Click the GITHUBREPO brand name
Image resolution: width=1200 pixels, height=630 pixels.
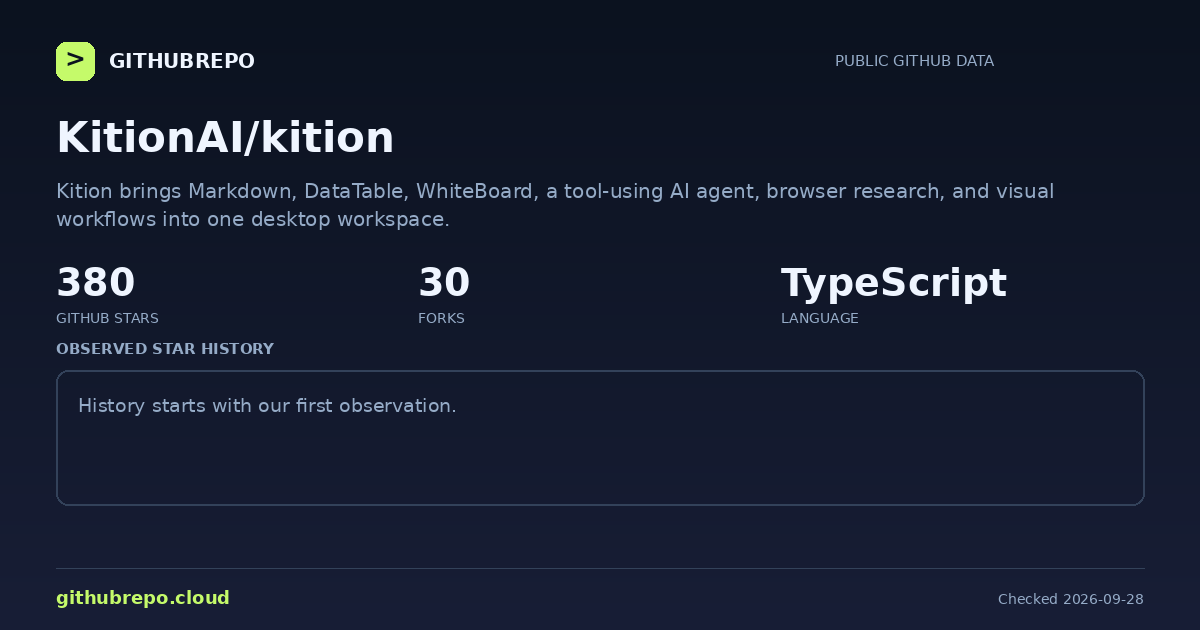tap(182, 61)
